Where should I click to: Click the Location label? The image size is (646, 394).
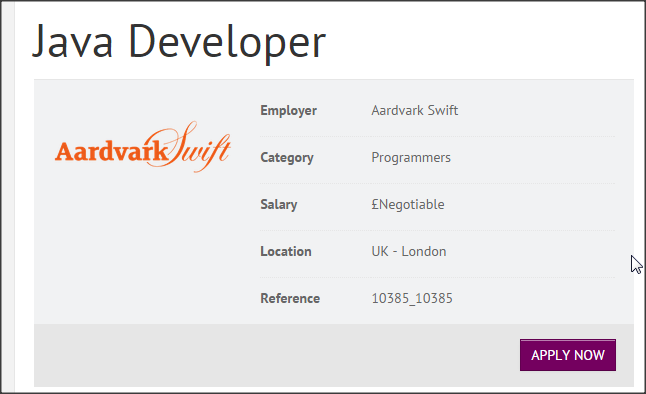(286, 251)
